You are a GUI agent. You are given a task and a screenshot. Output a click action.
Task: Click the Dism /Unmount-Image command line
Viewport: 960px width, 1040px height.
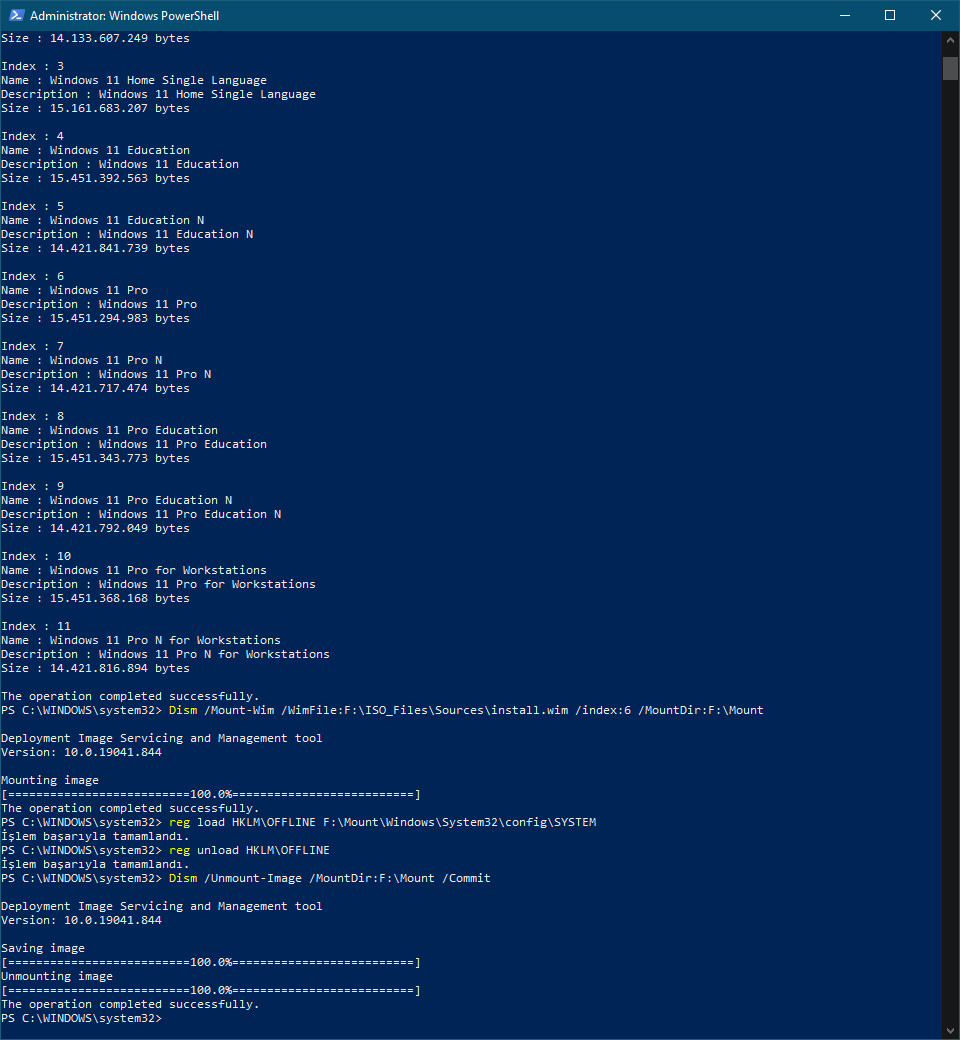tap(246, 878)
